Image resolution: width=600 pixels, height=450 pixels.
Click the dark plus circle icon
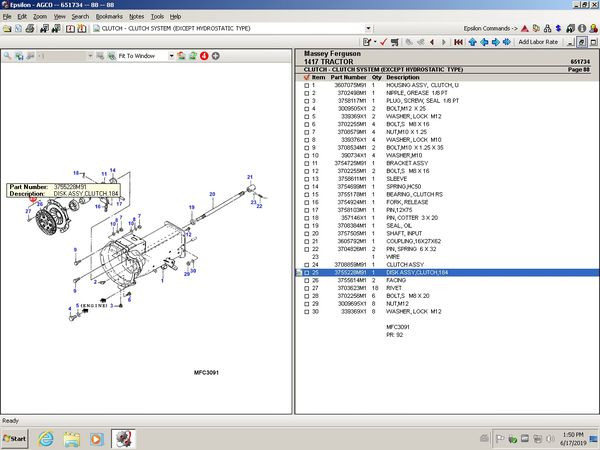click(x=216, y=56)
